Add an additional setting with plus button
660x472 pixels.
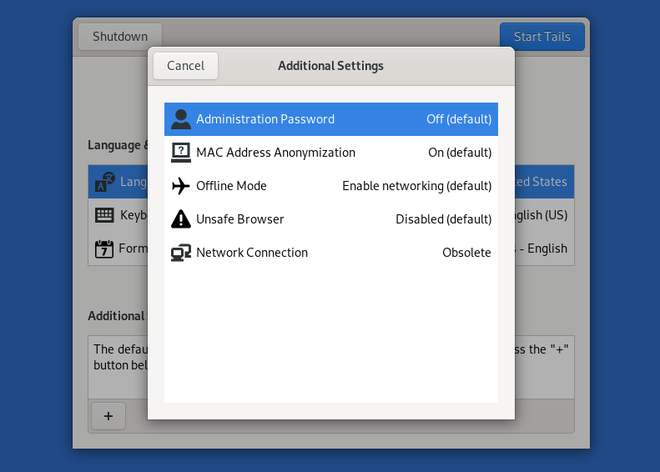pos(108,415)
